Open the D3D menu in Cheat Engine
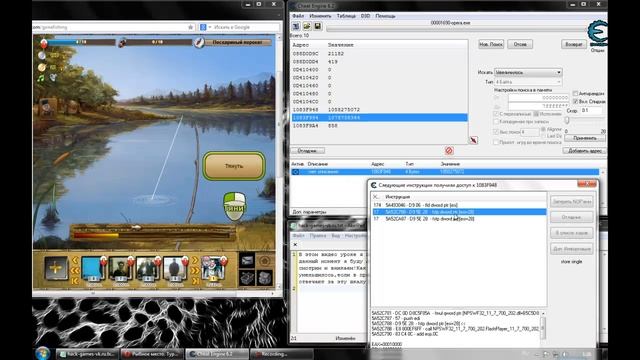This screenshot has width=640, height=360. pos(365,16)
